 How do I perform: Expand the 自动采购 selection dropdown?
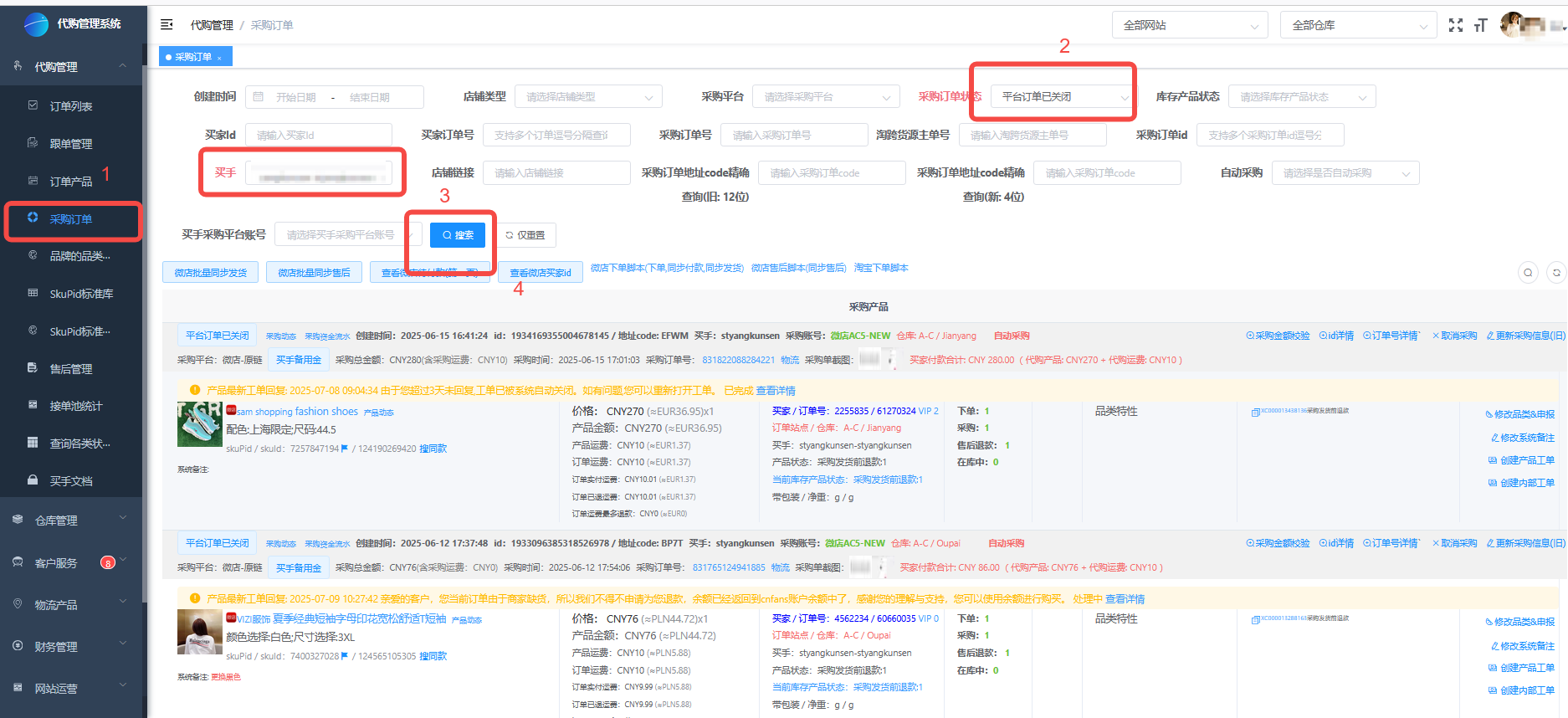tap(1345, 173)
